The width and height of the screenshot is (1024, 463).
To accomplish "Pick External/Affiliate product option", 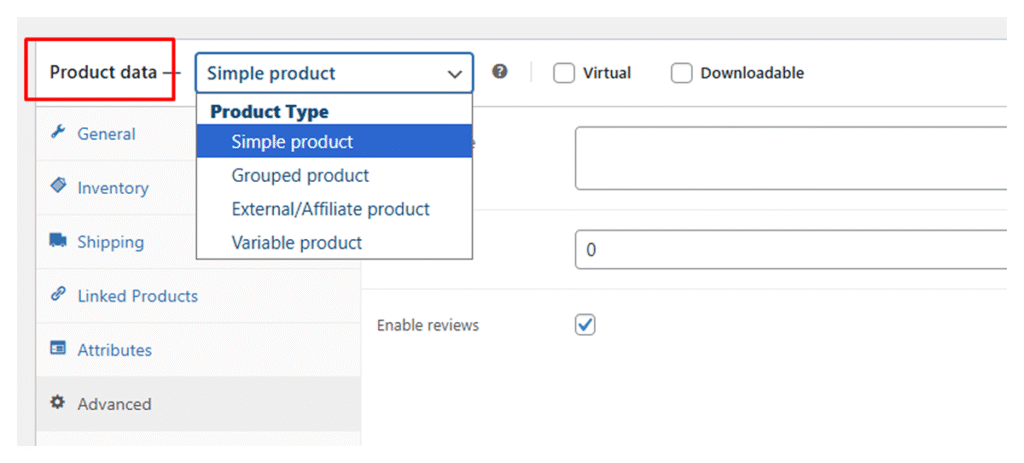I will [330, 210].
